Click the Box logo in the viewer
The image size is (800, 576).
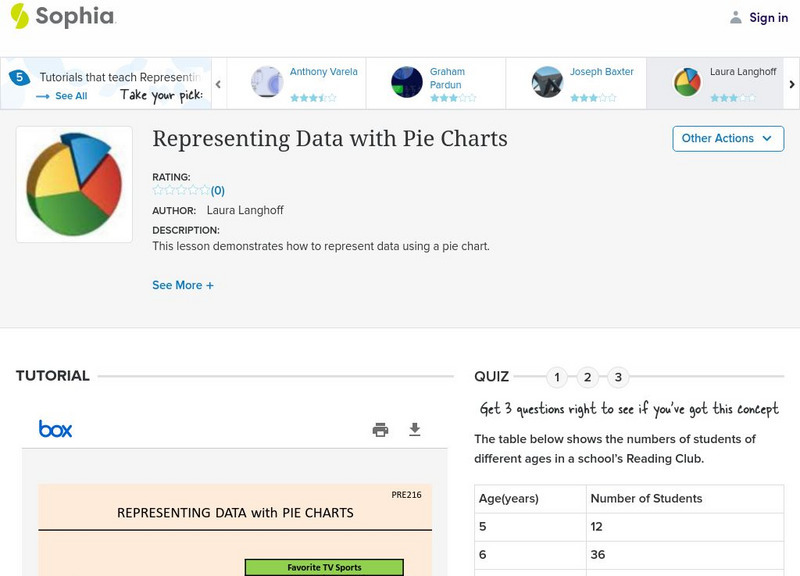click(x=56, y=429)
